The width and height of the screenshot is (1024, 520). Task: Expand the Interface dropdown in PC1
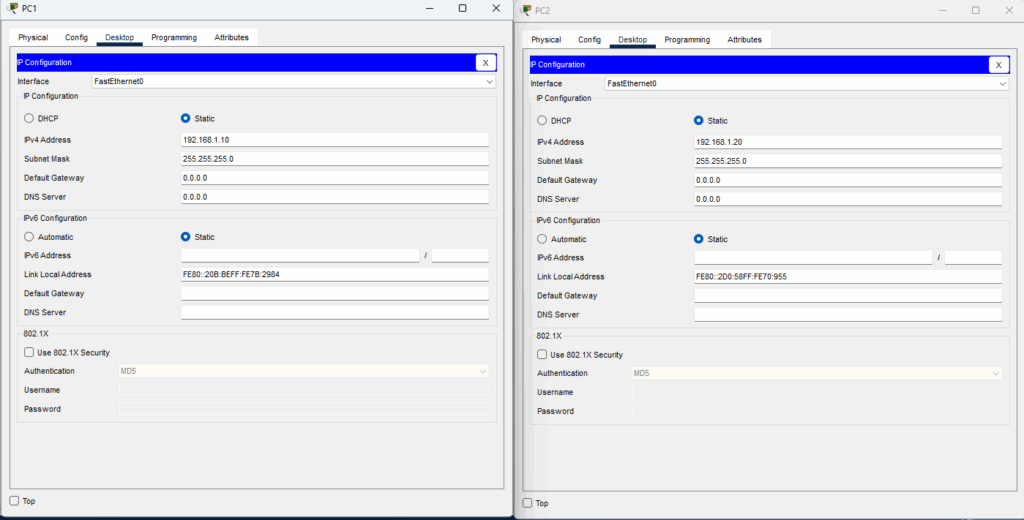pyautogui.click(x=489, y=81)
